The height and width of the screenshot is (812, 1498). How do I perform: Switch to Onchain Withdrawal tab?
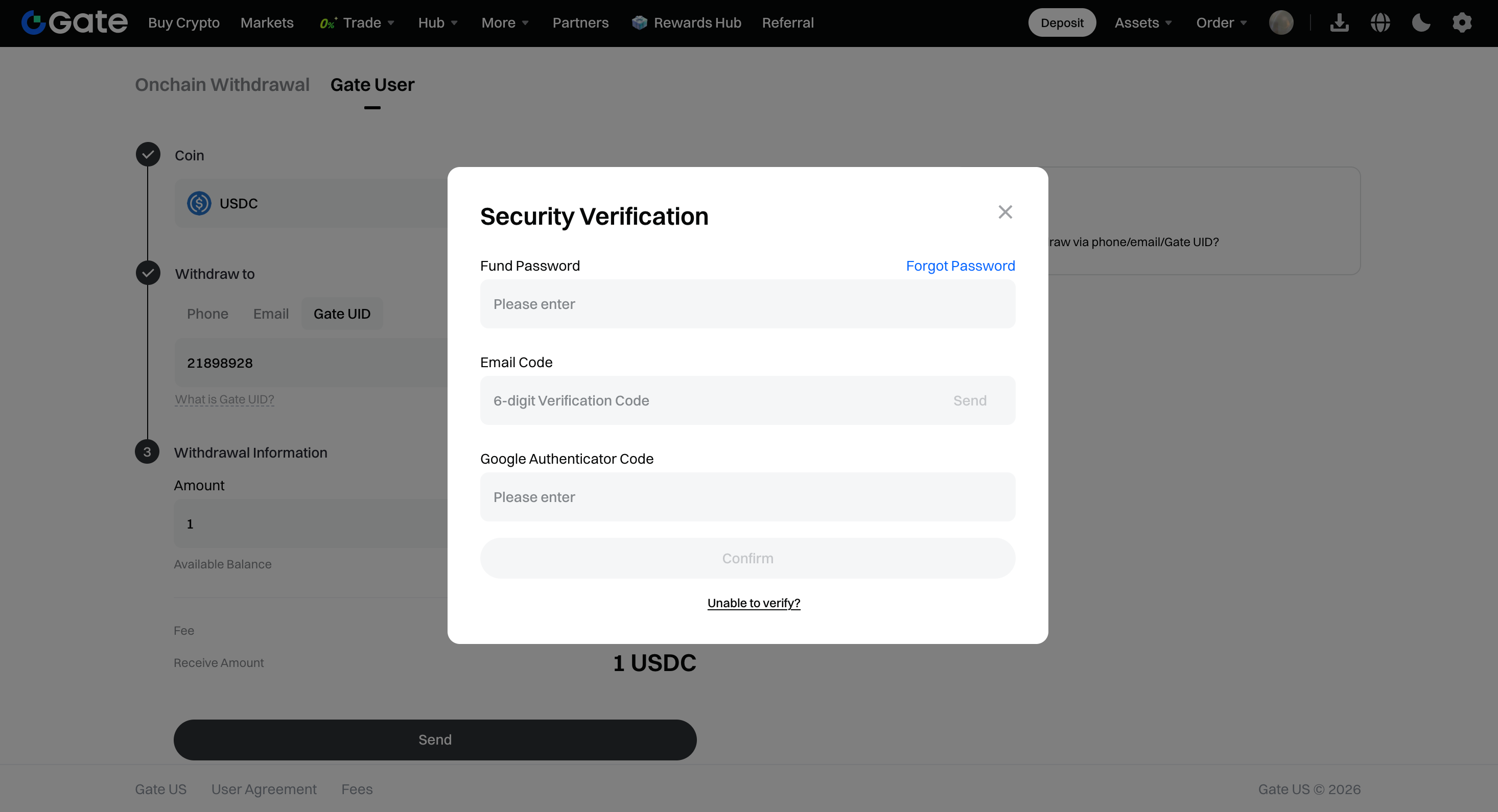click(222, 85)
